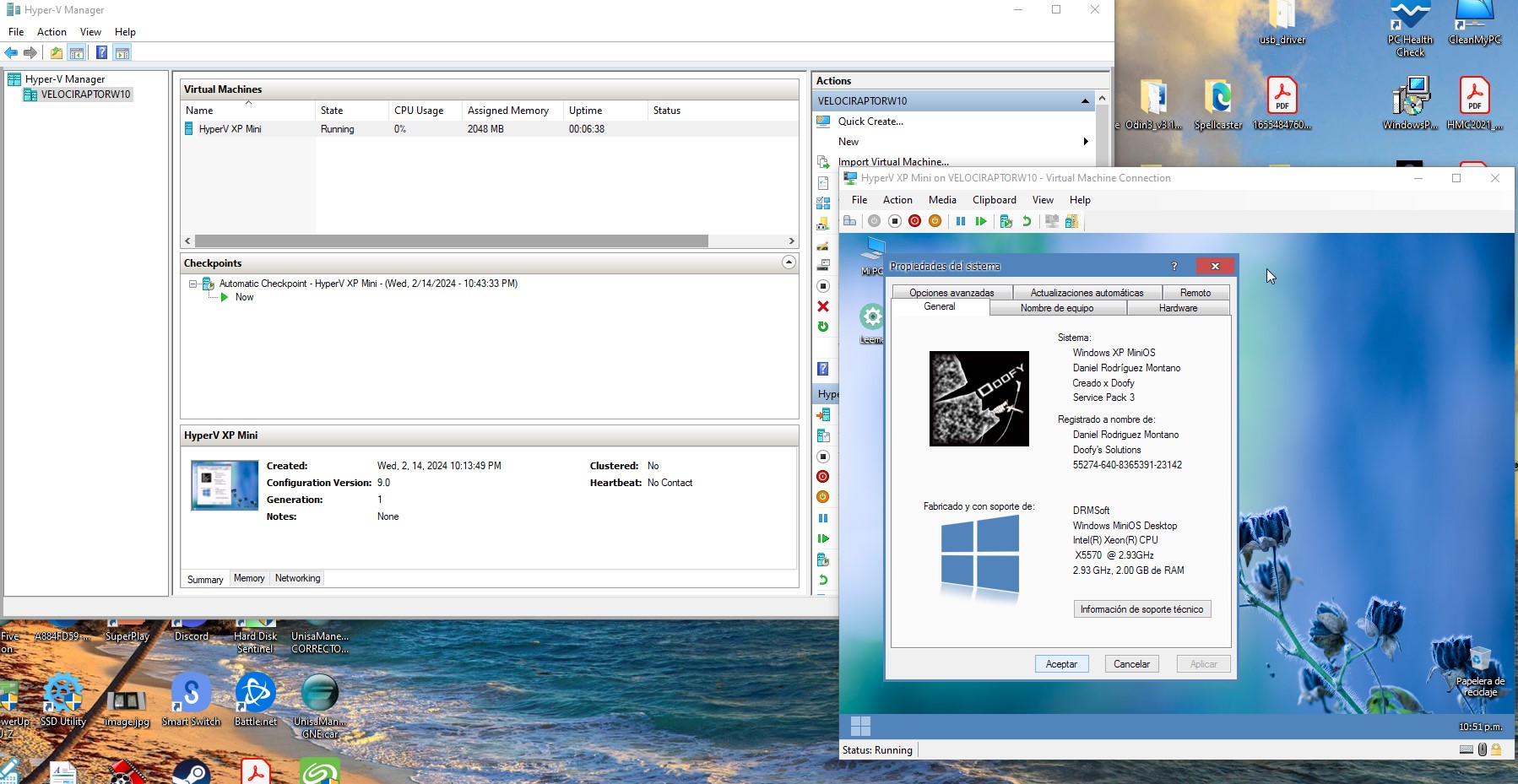1518x784 pixels.
Task: Select the Battle.net desktop icon
Action: click(x=256, y=699)
